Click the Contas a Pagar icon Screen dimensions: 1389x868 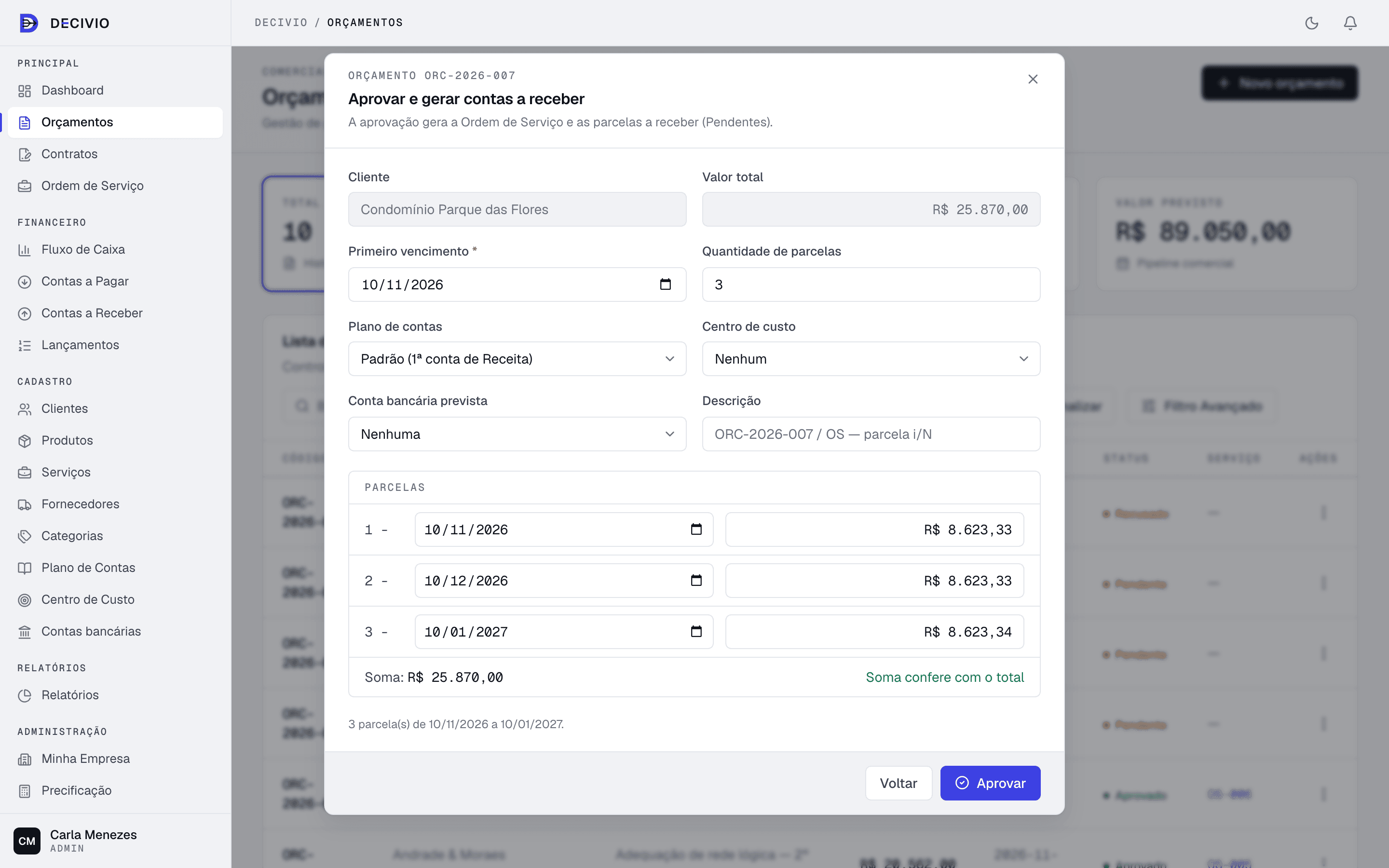[x=25, y=282]
